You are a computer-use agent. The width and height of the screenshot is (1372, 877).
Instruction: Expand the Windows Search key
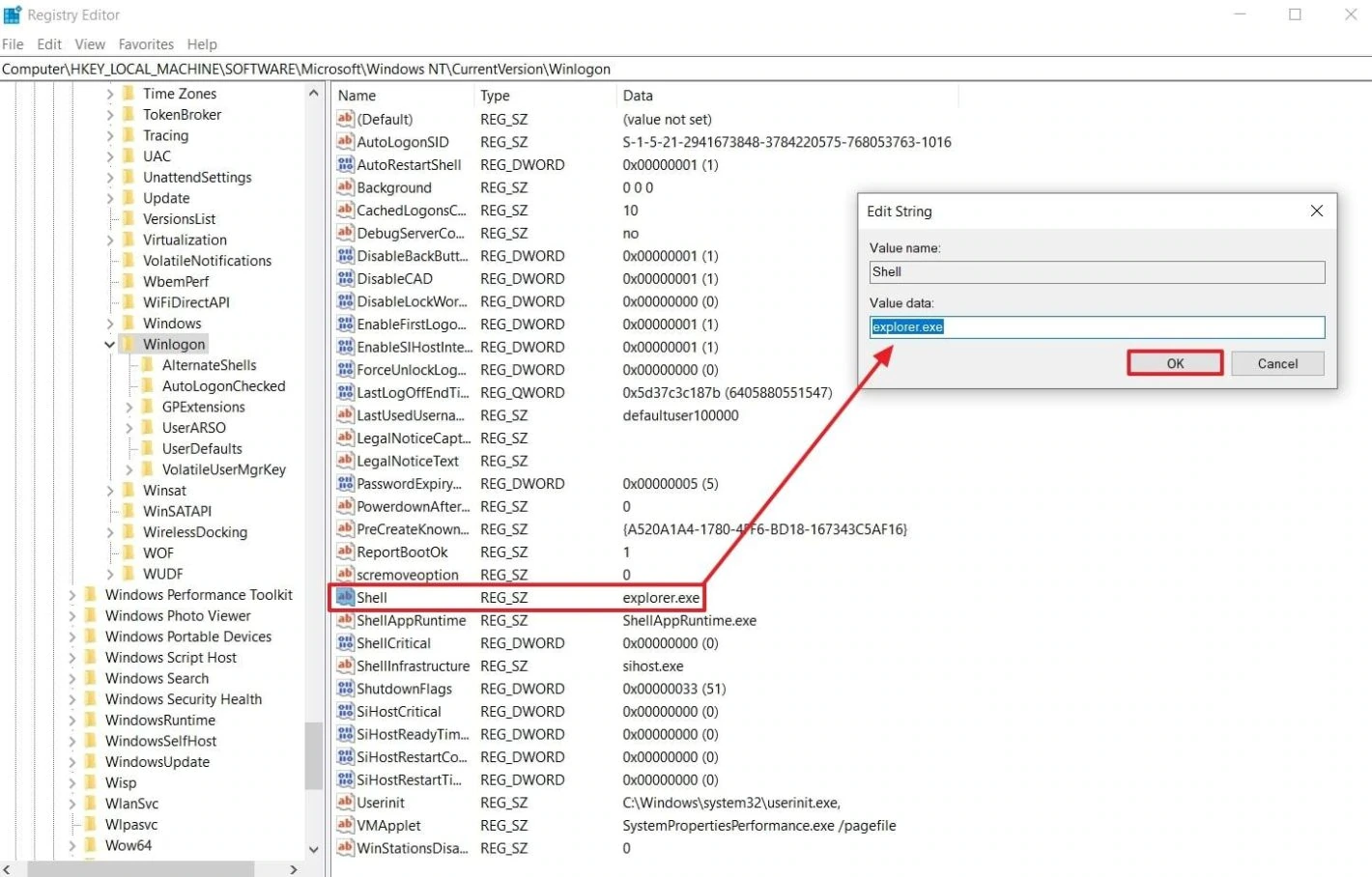72,678
